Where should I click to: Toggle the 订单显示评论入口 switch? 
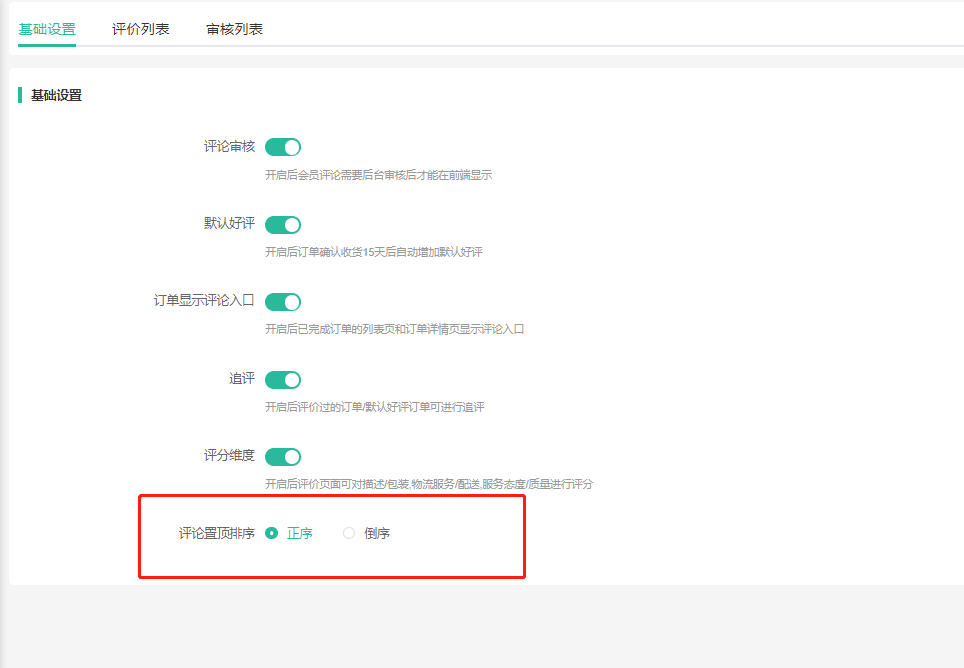click(283, 302)
